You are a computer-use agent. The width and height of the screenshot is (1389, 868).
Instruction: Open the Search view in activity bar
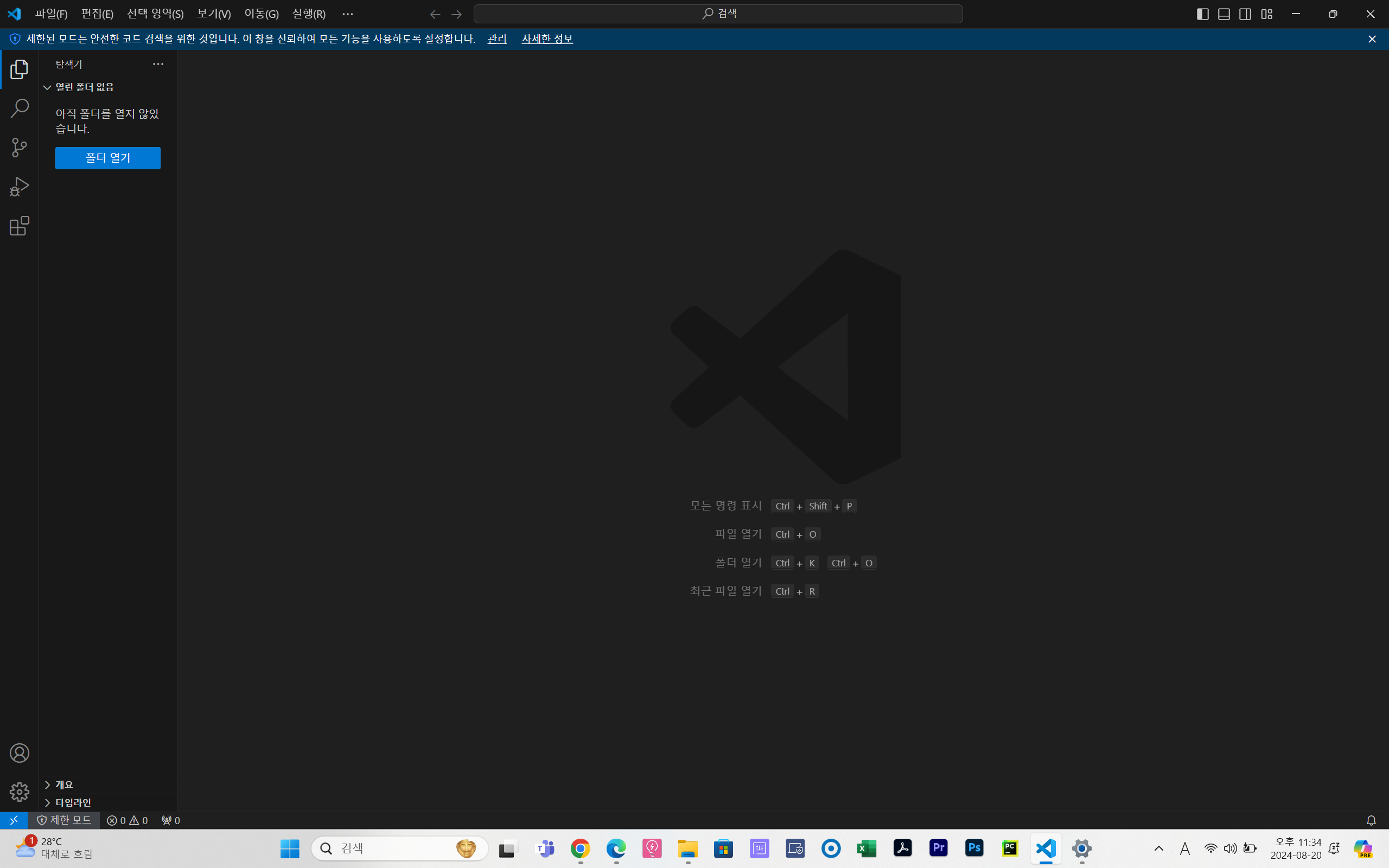point(20,108)
